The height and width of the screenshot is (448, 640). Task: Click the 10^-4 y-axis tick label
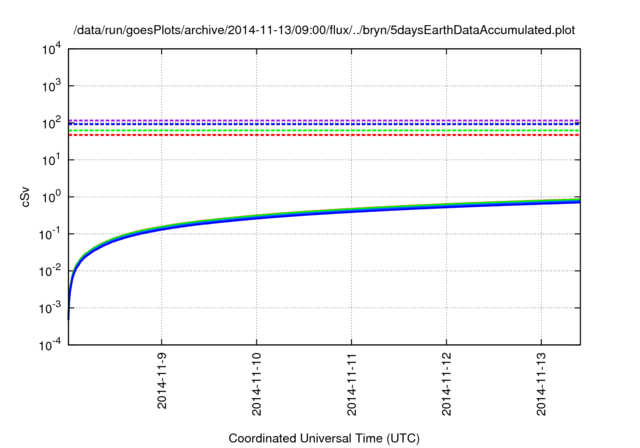click(51, 345)
